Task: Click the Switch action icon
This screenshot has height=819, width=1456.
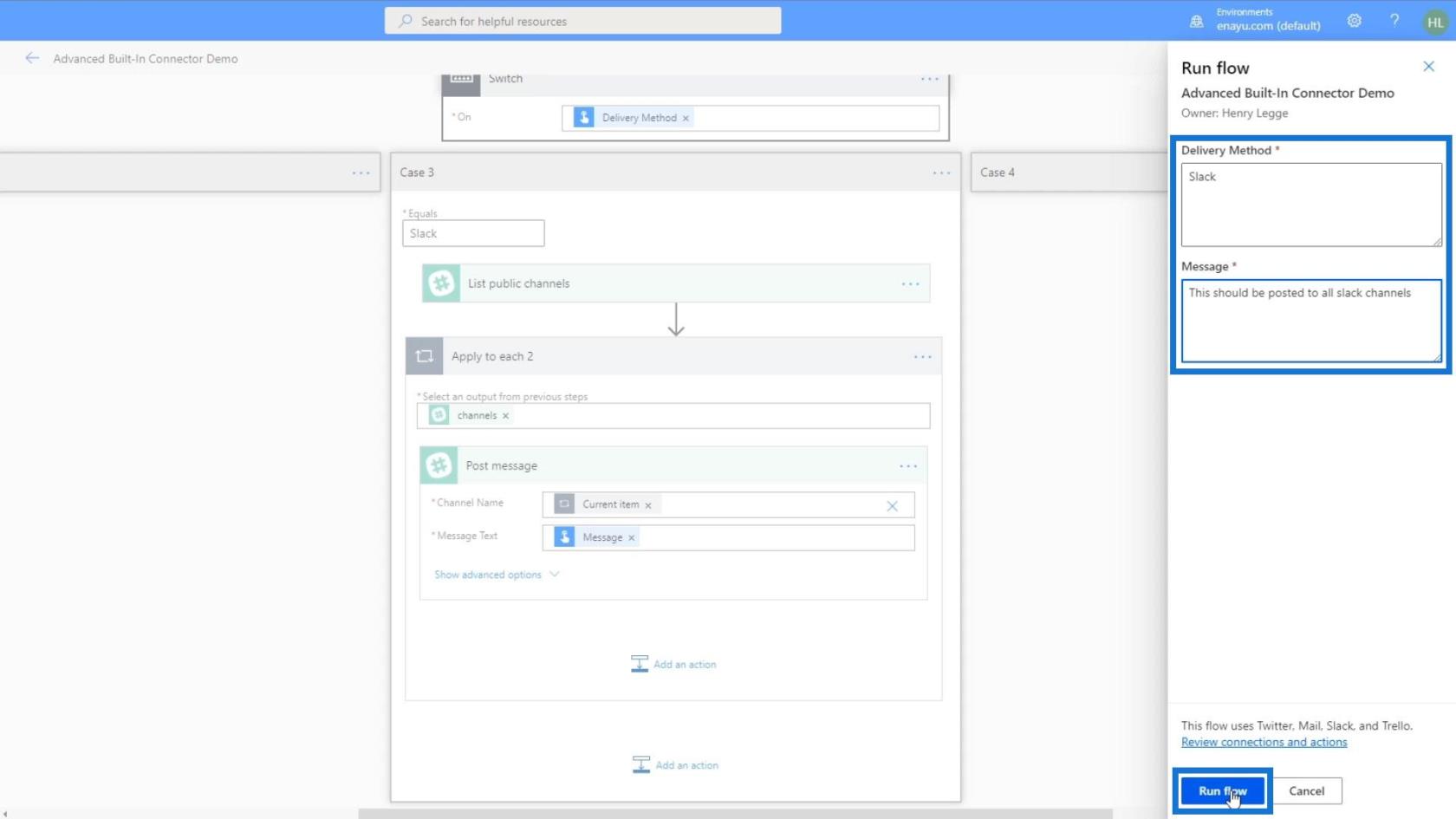Action: tap(461, 83)
